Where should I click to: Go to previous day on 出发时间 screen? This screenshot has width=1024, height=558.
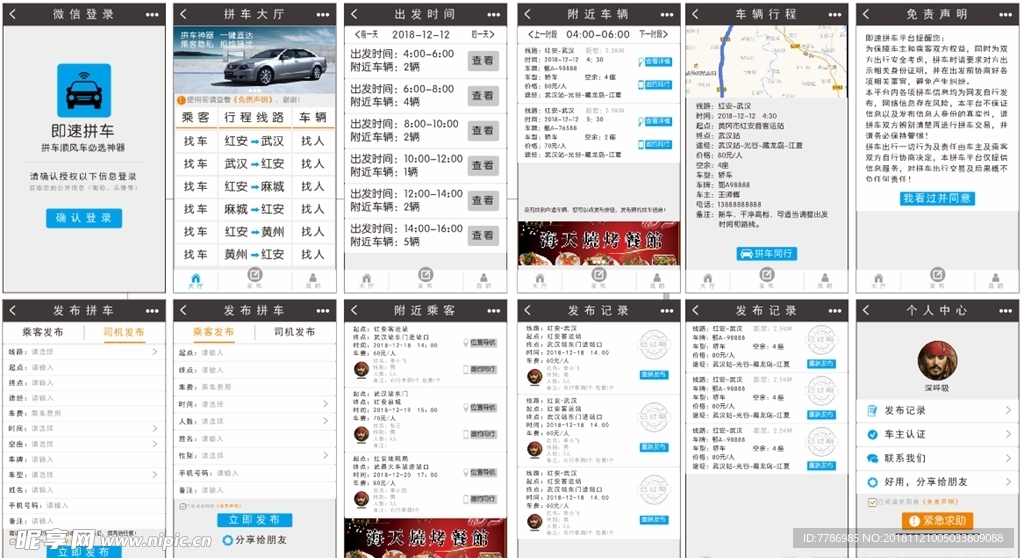click(x=366, y=34)
